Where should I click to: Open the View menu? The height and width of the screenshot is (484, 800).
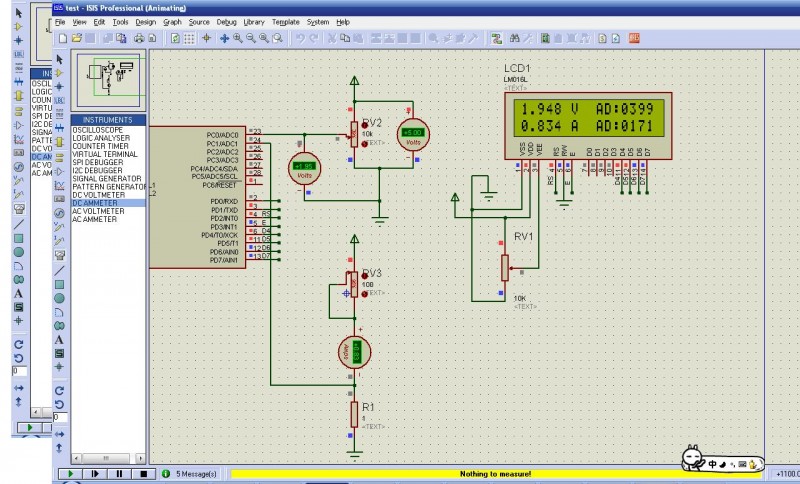79,22
